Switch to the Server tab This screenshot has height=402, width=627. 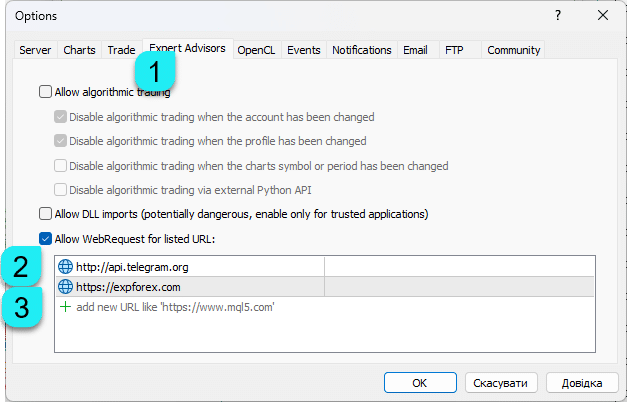(x=35, y=50)
